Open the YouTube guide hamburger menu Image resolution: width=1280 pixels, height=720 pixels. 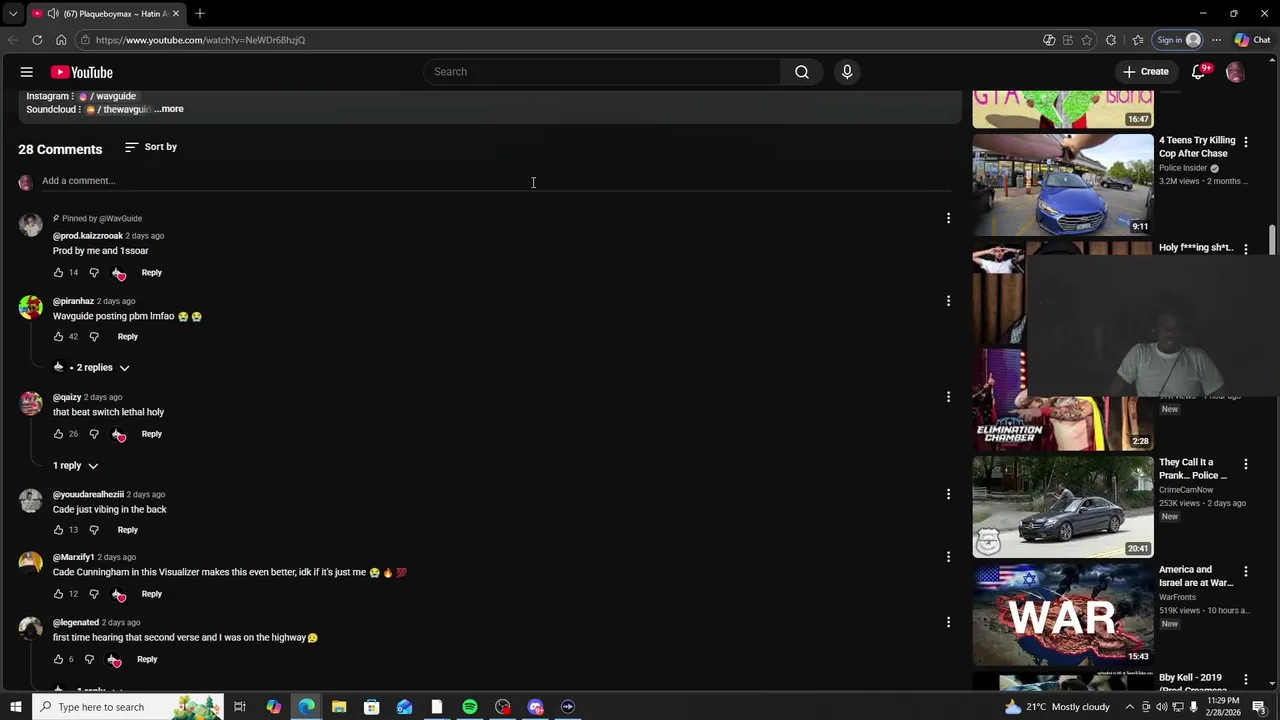27,72
